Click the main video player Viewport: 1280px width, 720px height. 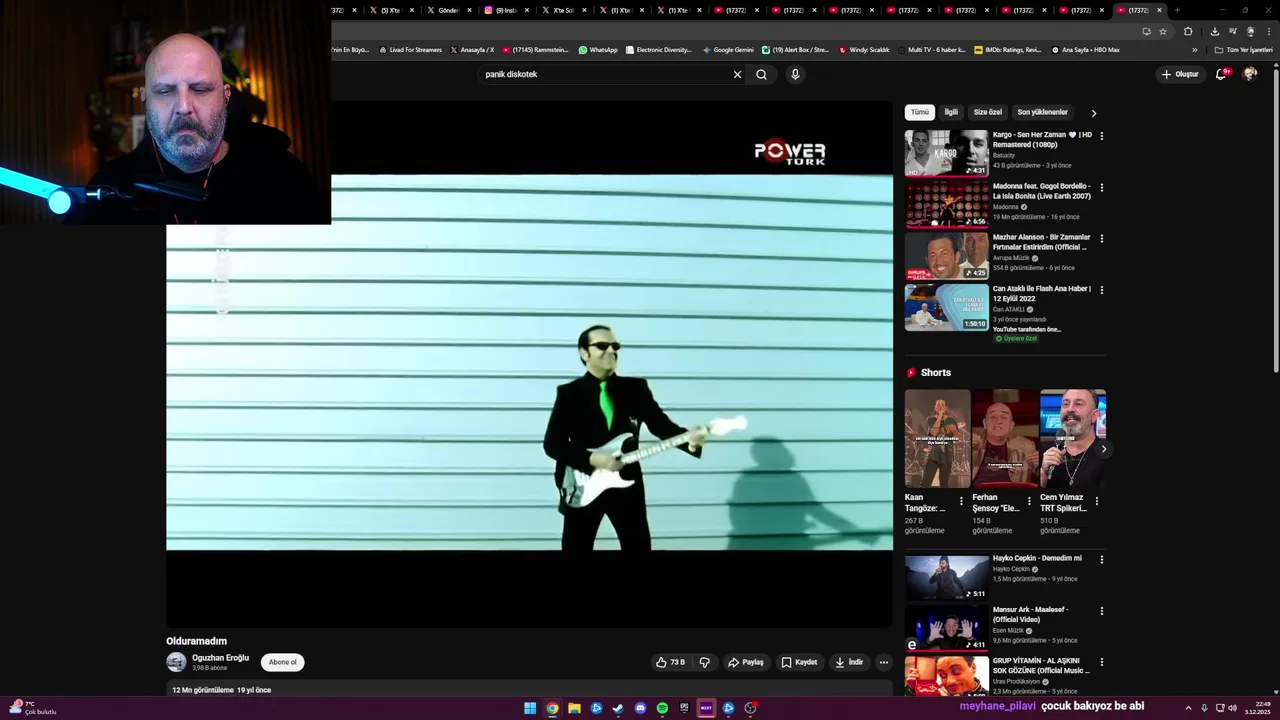pyautogui.click(x=529, y=362)
